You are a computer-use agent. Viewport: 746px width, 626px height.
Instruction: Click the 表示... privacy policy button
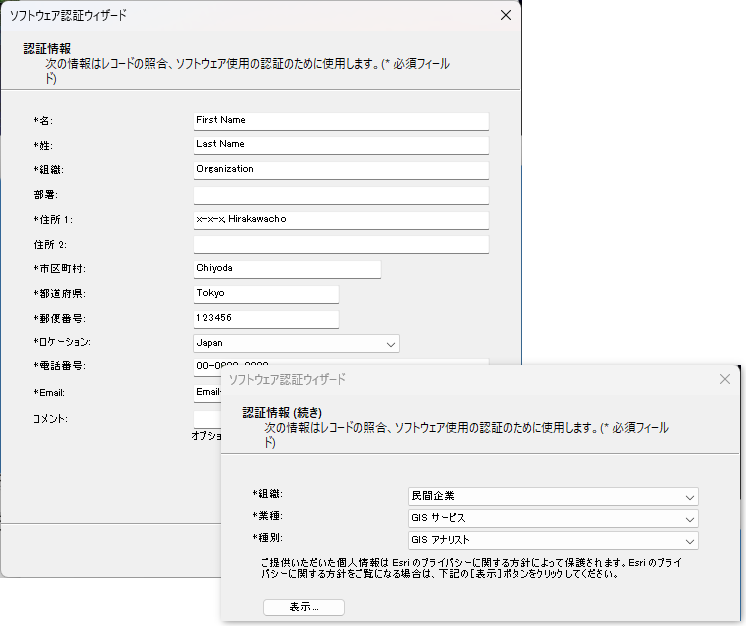304,607
